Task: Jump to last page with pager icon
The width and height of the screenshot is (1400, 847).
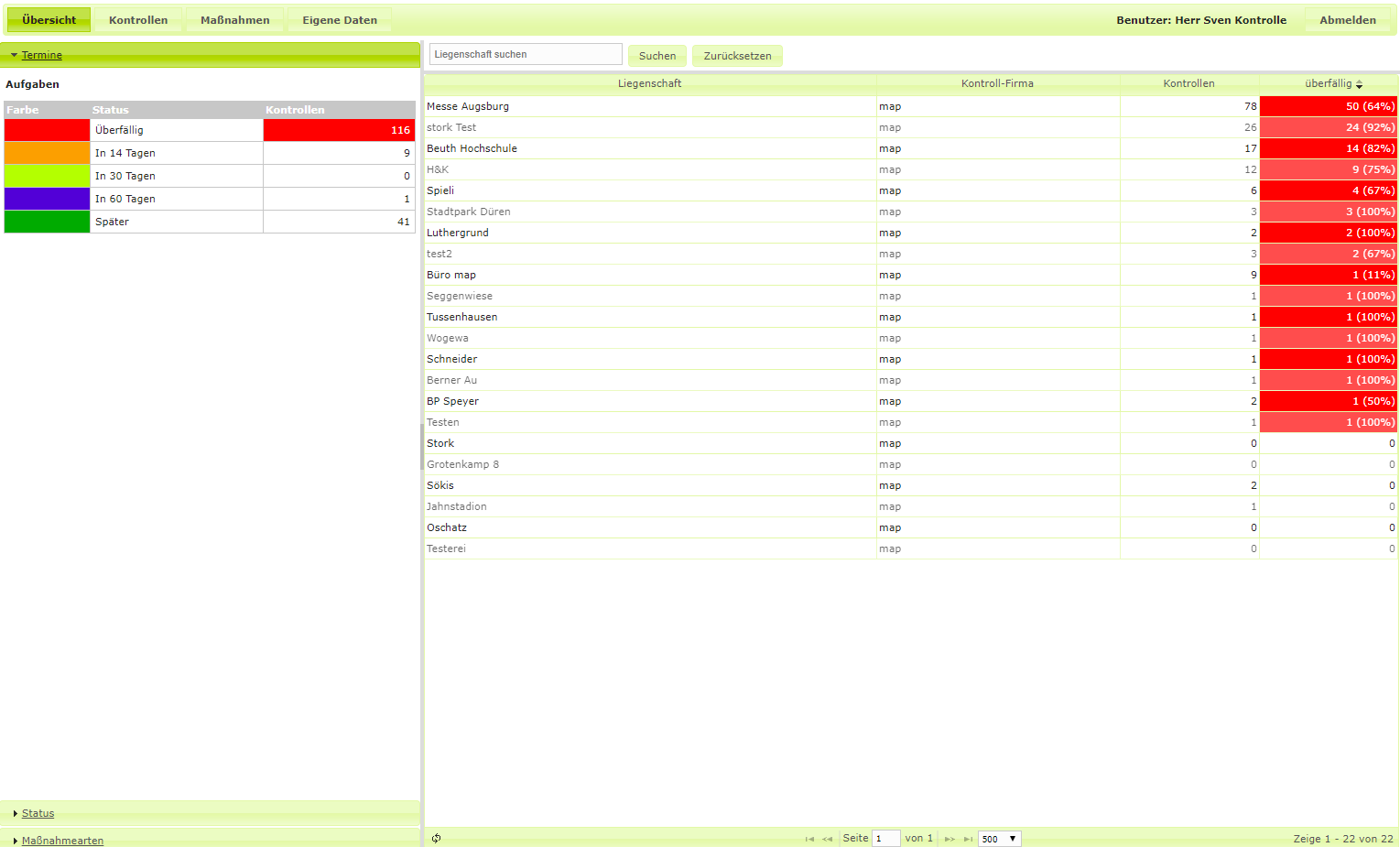Action: [968, 839]
